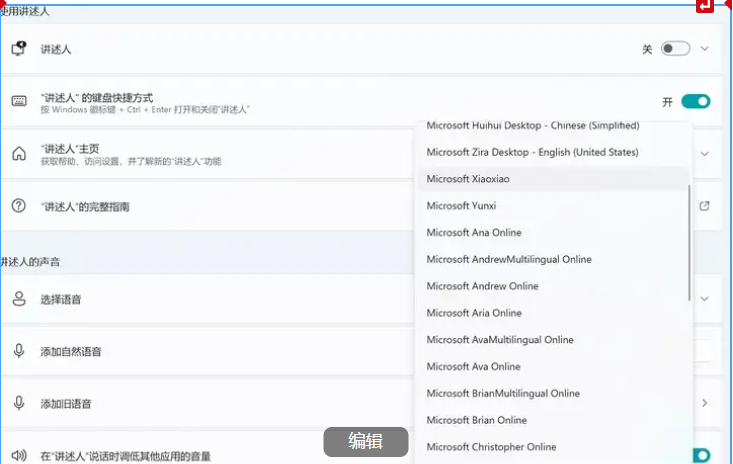Select Microsoft Zira Desktop English voice
This screenshot has width=733, height=464.
point(532,152)
